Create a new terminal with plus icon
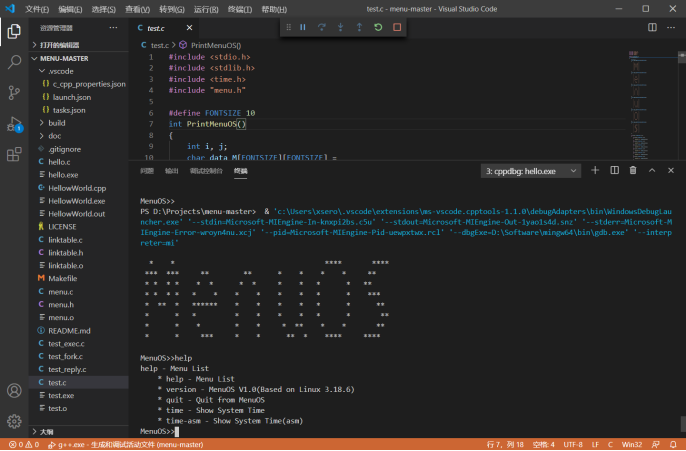The image size is (686, 451). click(595, 171)
